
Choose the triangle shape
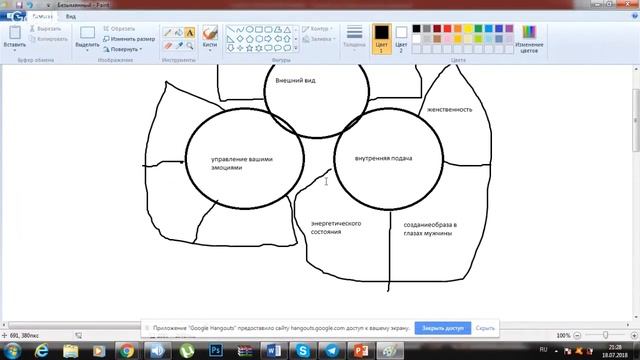coord(287,29)
